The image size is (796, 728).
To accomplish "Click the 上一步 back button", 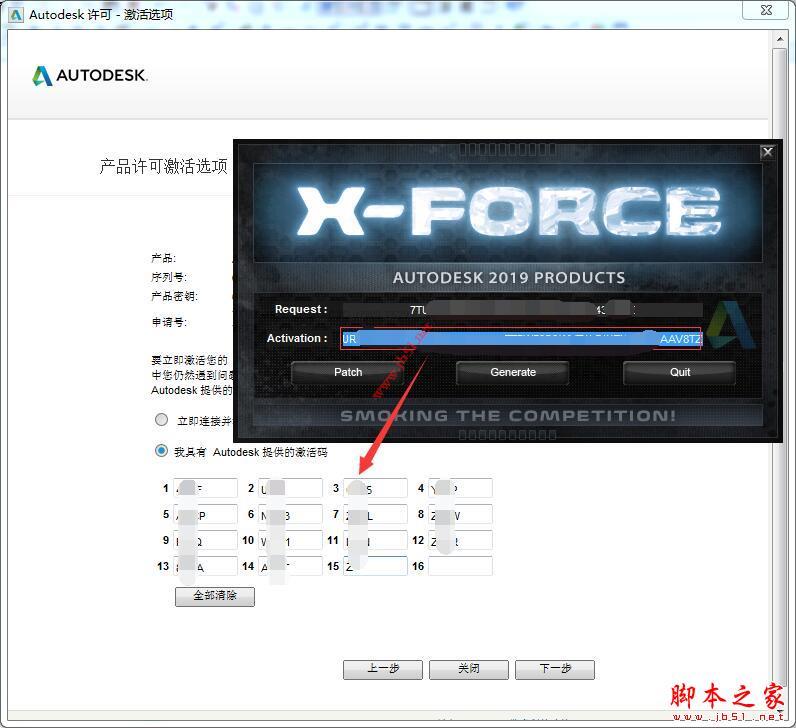I will (x=383, y=670).
